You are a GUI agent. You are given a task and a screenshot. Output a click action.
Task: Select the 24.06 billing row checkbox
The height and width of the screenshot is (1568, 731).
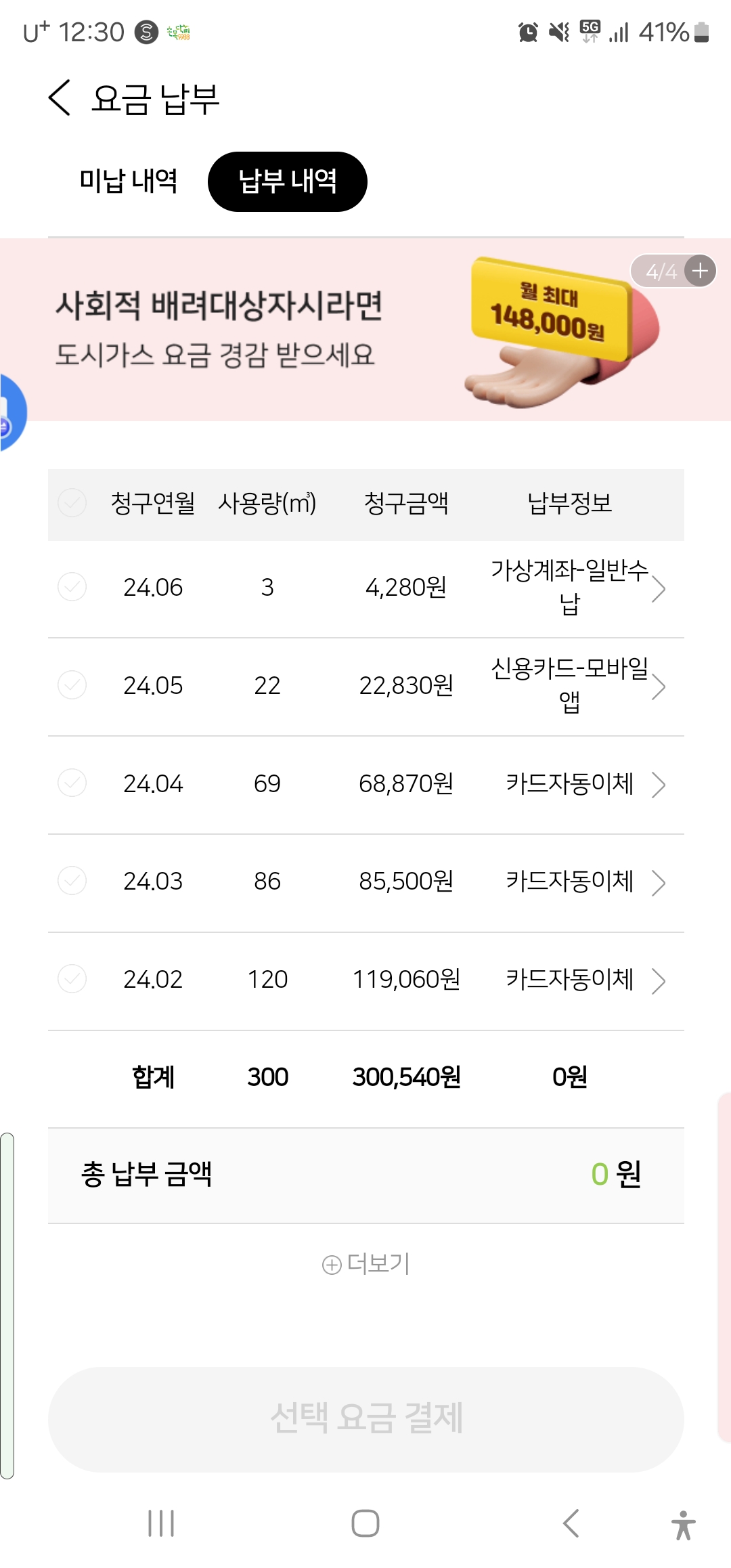pyautogui.click(x=72, y=587)
